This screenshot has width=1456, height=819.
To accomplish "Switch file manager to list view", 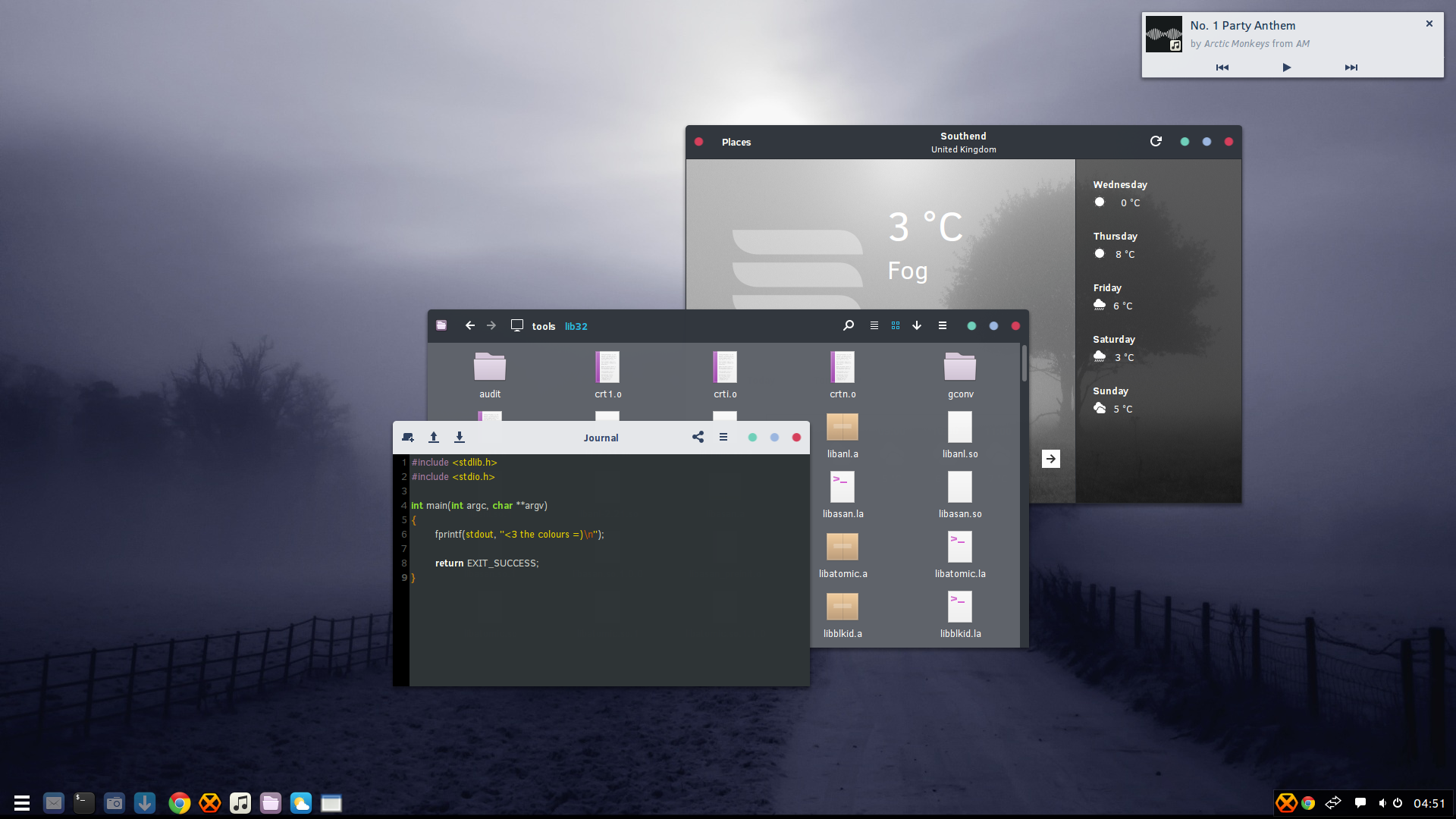I will tap(874, 325).
